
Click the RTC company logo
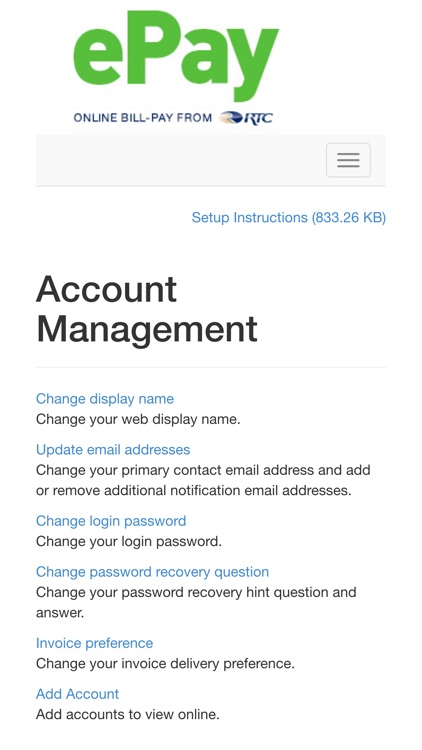point(246,118)
